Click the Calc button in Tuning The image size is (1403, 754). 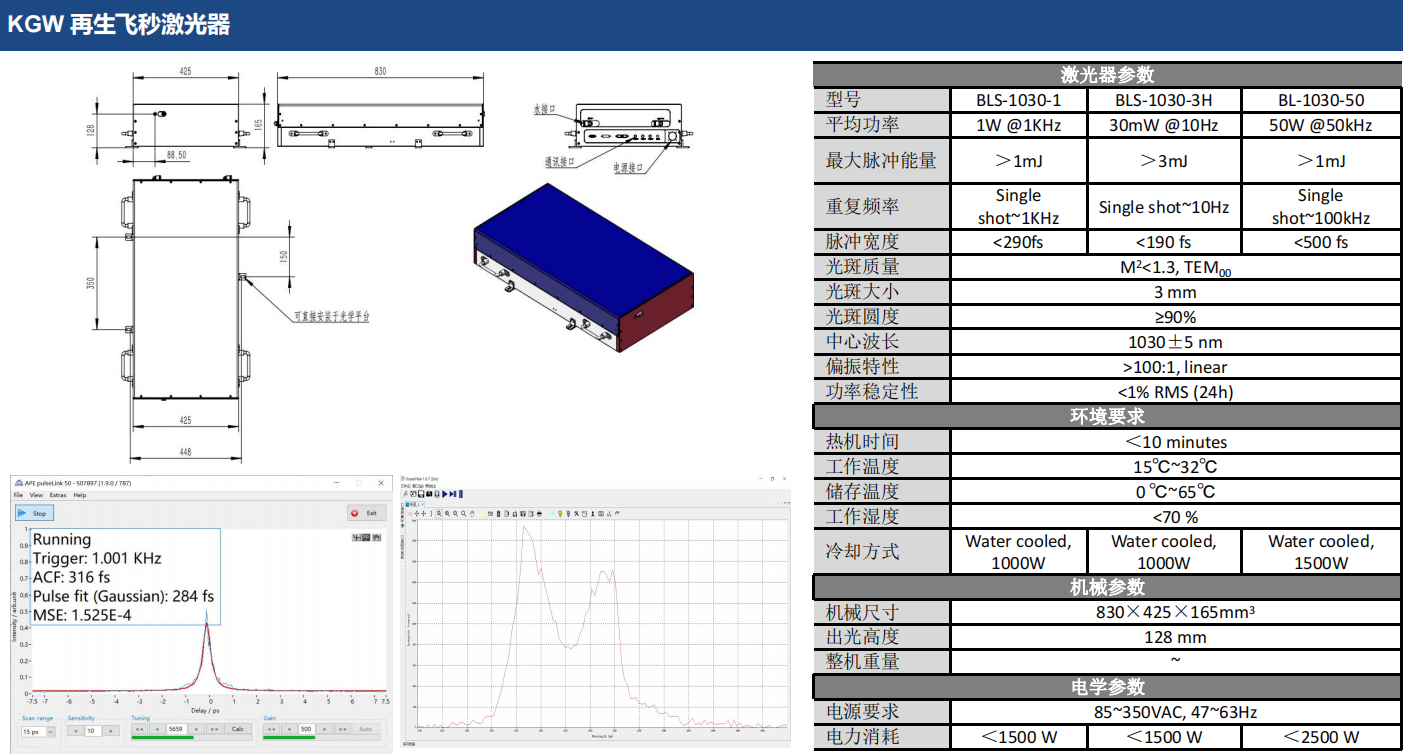coord(238,729)
